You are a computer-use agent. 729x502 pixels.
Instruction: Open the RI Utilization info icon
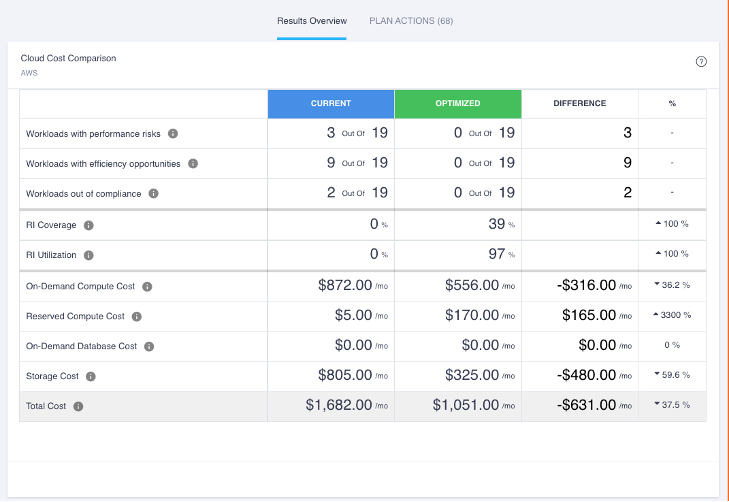point(89,255)
